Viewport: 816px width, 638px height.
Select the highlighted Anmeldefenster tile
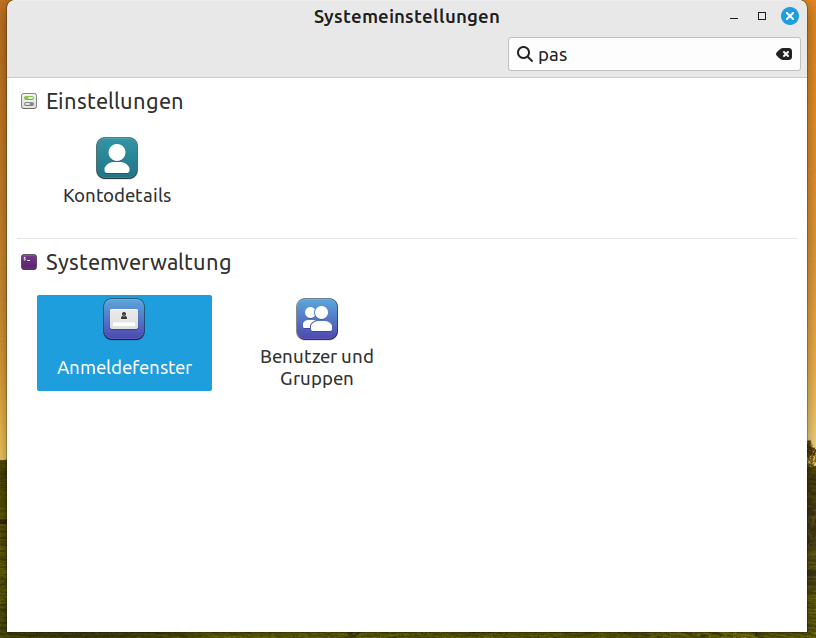tap(124, 343)
